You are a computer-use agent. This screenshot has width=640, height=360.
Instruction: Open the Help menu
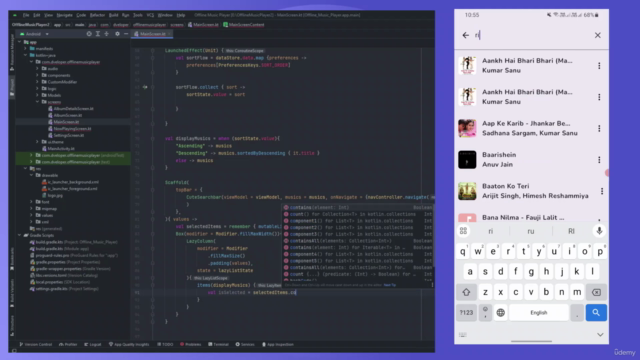tap(181, 15)
